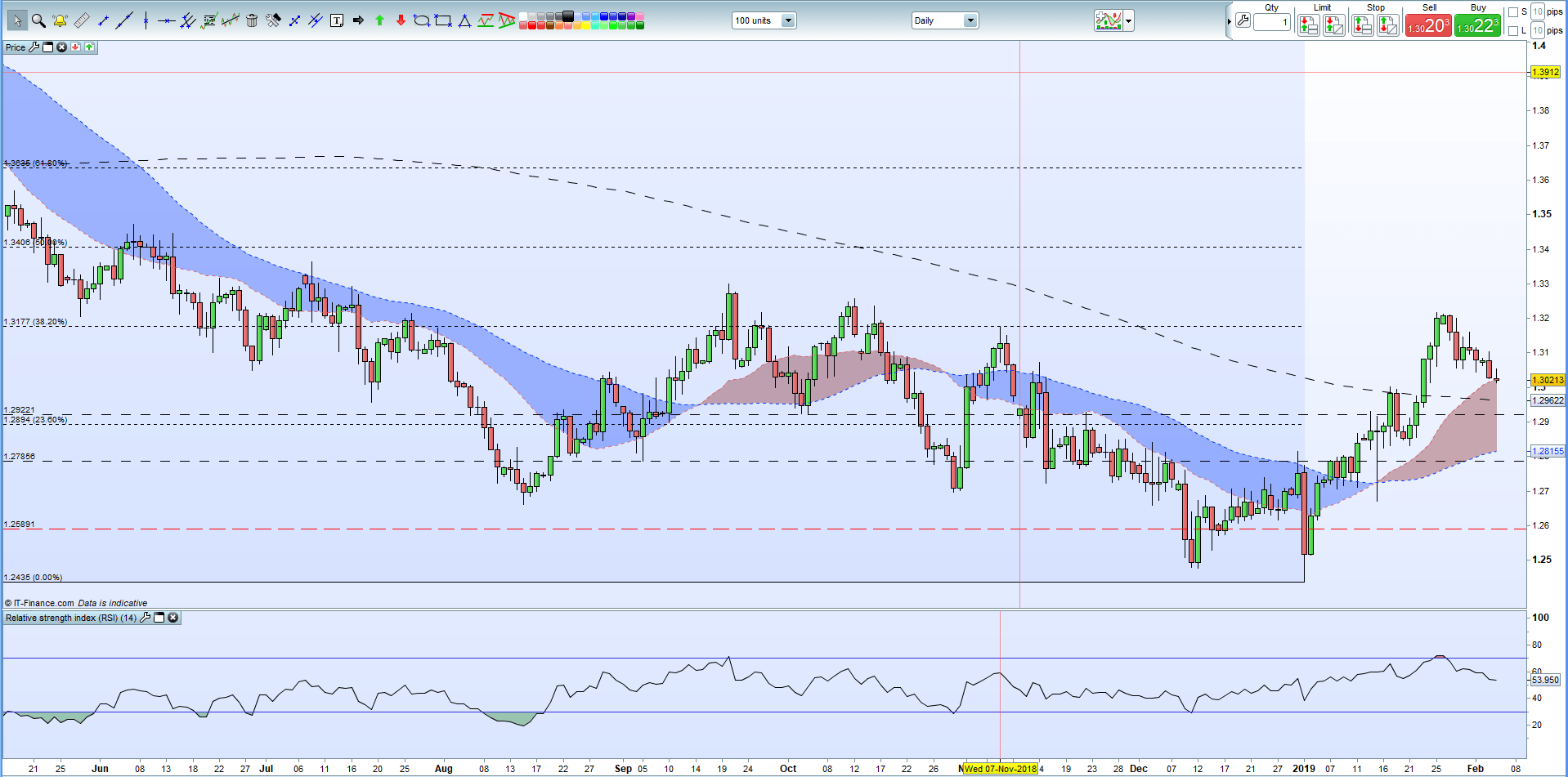Viewport: 1568px width, 777px height.
Task: Select the vertical line tool
Action: 146,20
